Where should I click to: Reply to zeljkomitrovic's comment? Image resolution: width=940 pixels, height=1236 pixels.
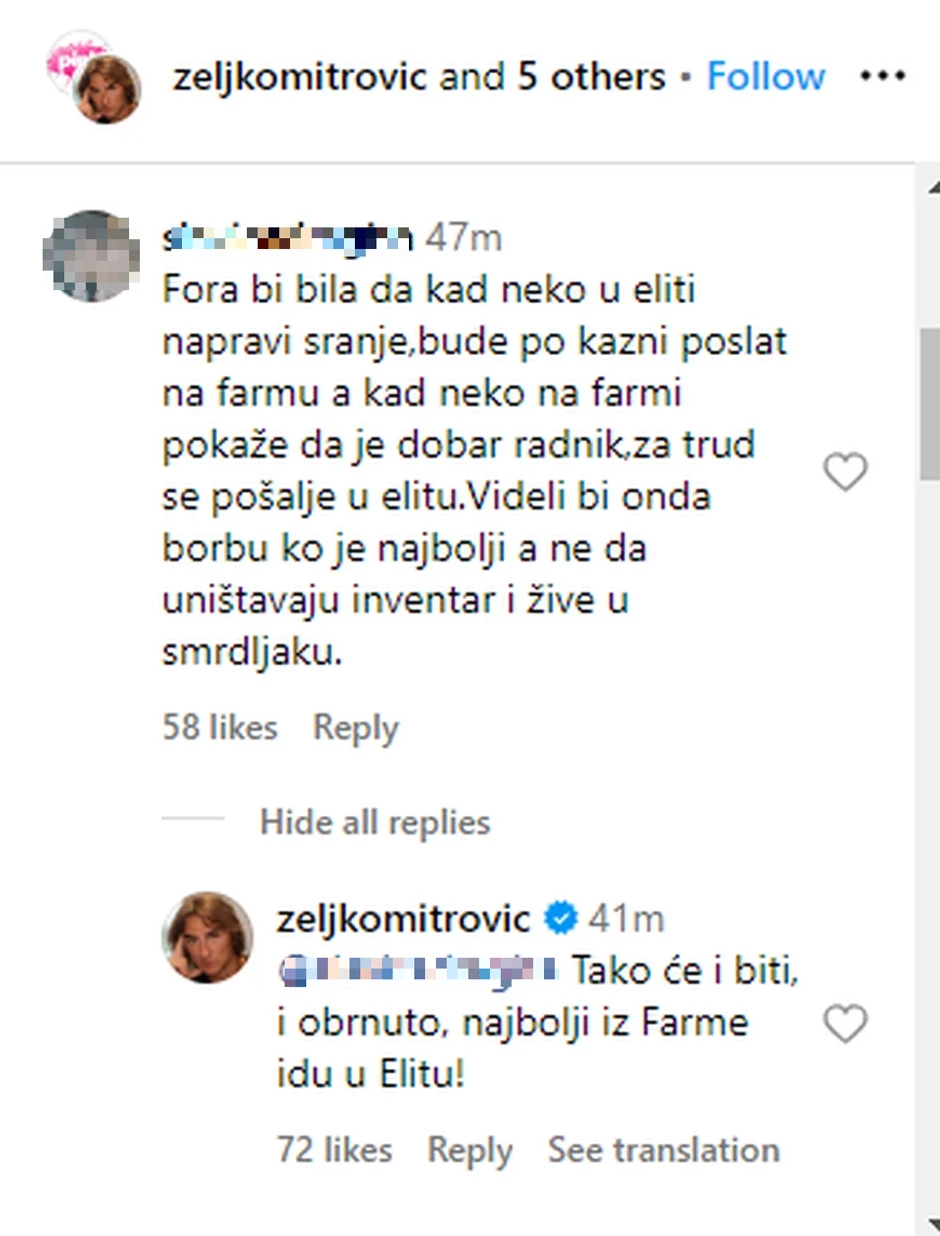point(470,1150)
